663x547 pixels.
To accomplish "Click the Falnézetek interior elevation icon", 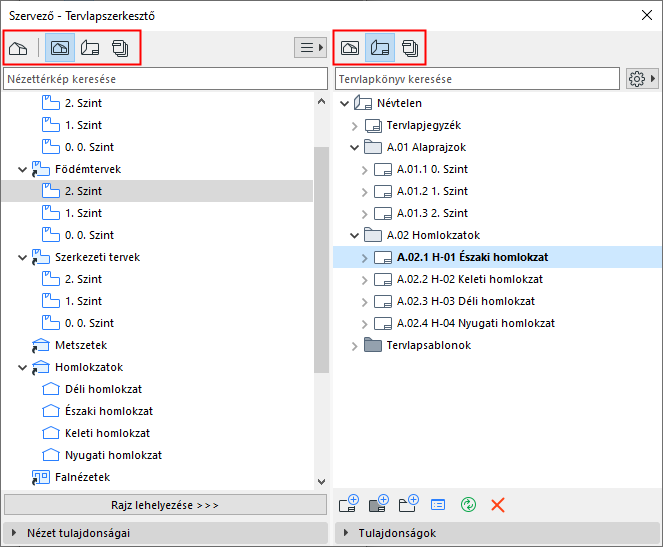I will [x=41, y=477].
